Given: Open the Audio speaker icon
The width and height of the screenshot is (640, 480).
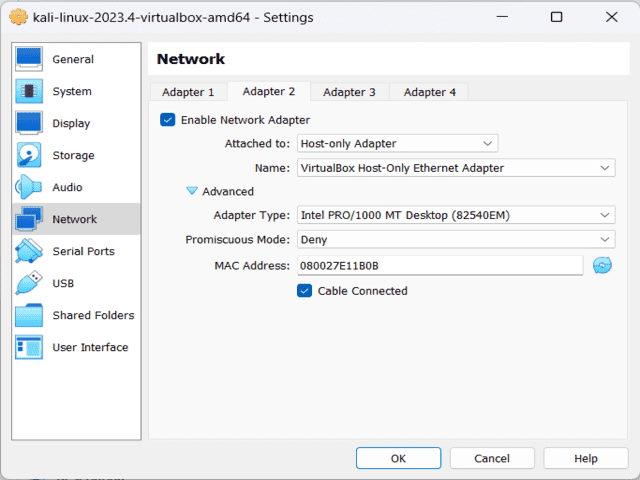Looking at the screenshot, I should tap(29, 188).
